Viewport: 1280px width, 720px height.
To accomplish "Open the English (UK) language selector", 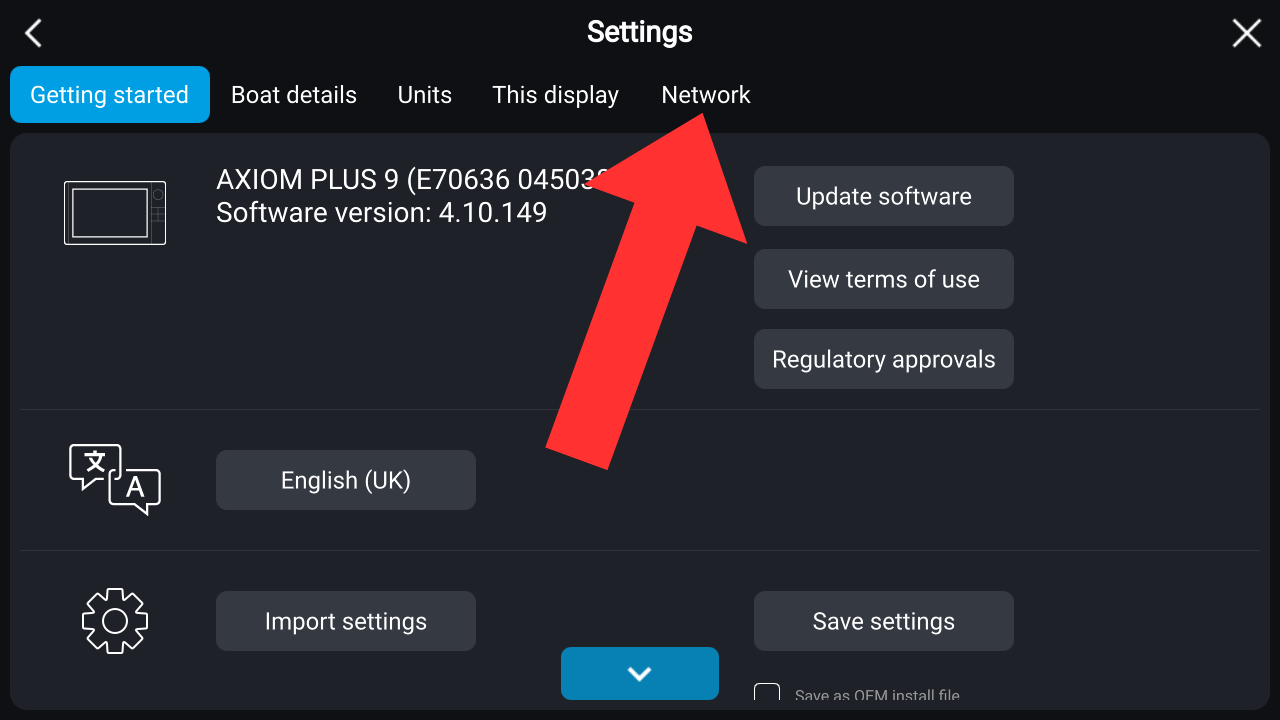I will pos(346,480).
